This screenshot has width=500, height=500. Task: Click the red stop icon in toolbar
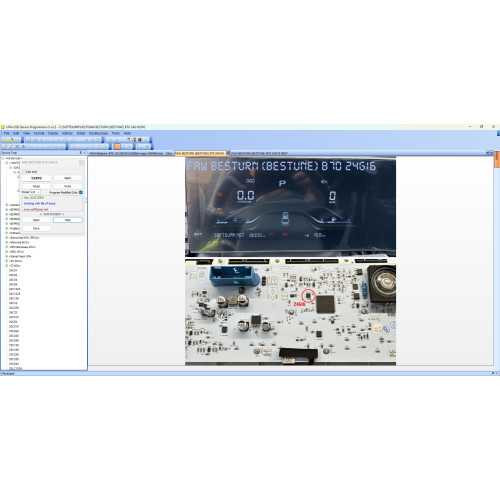pyautogui.click(x=140, y=140)
